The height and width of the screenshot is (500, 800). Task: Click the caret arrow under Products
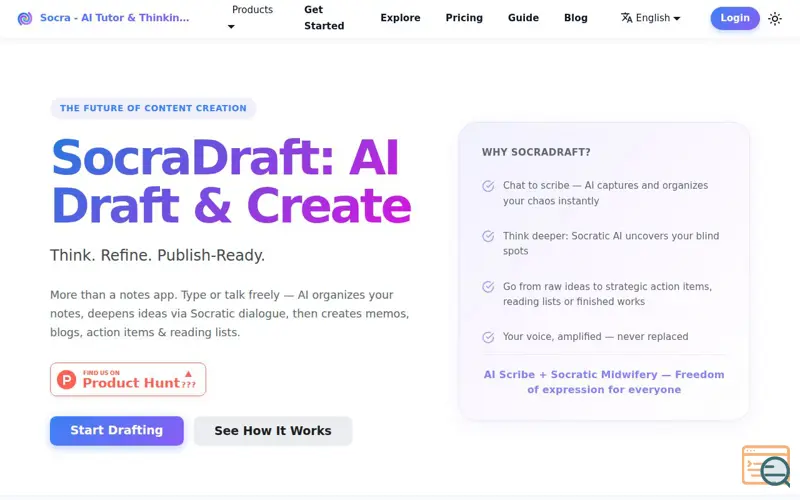[x=231, y=27]
